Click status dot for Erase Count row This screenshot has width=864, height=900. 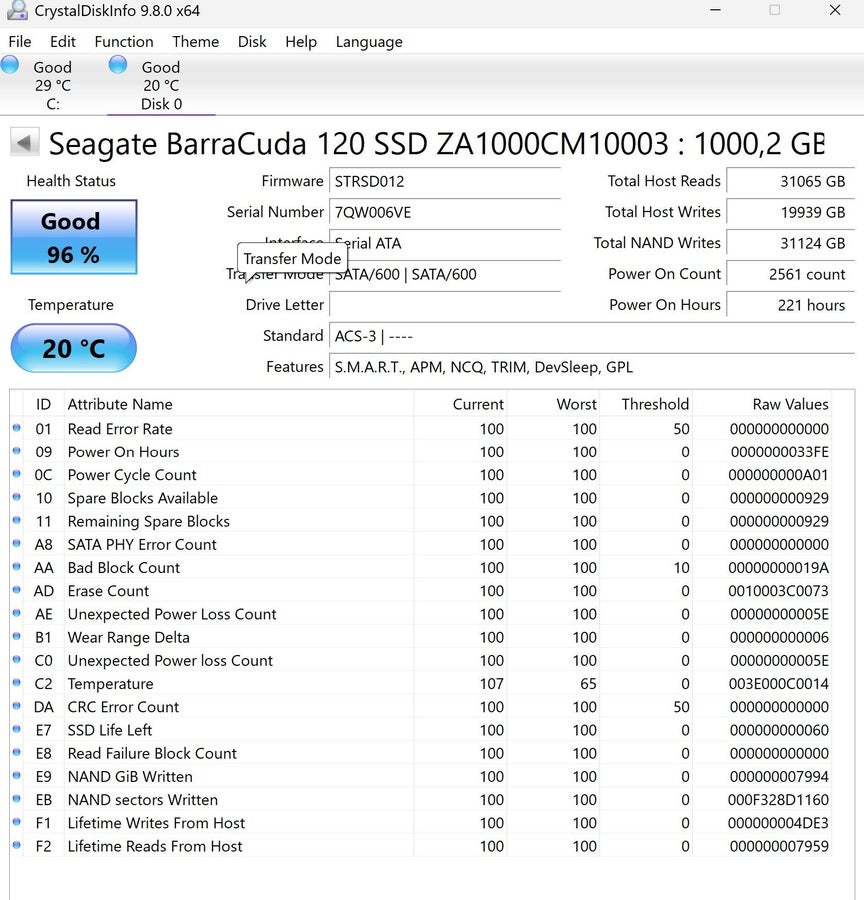[17, 589]
